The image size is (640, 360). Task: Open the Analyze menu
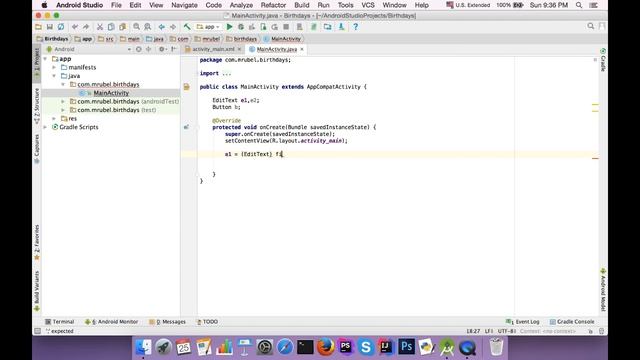tap(241, 5)
